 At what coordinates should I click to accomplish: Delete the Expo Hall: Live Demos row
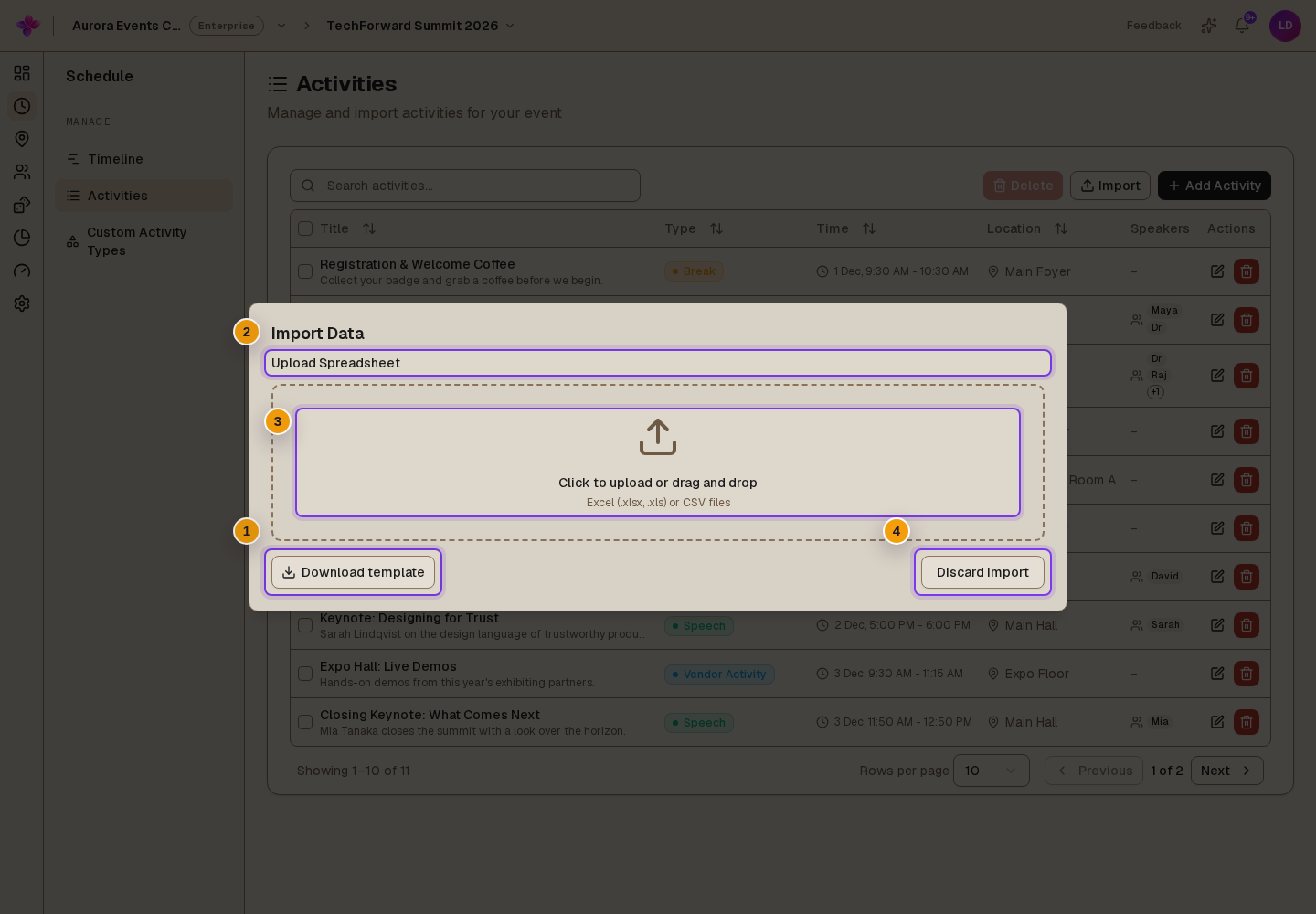pos(1247,674)
